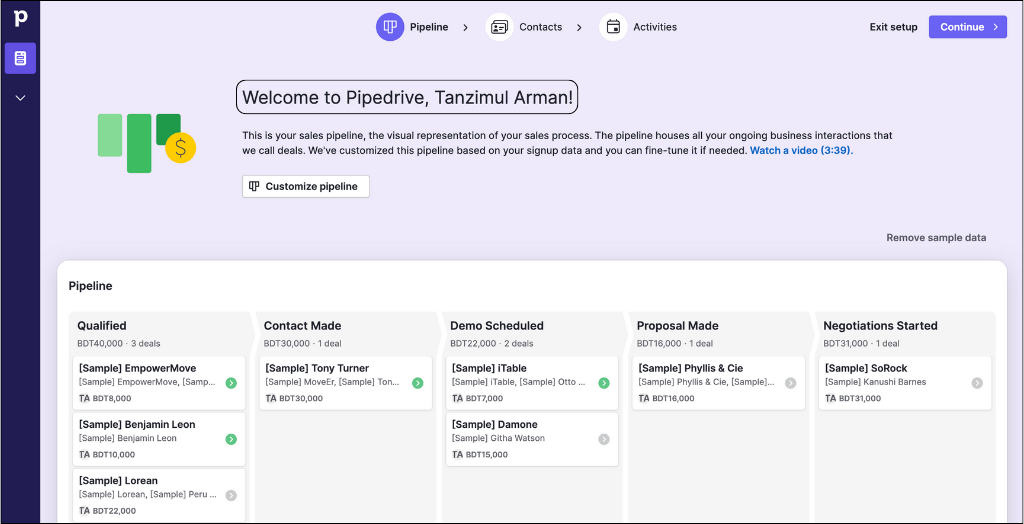This screenshot has height=524, width=1024.
Task: Click the Proposal Made stage header
Action: 677,326
